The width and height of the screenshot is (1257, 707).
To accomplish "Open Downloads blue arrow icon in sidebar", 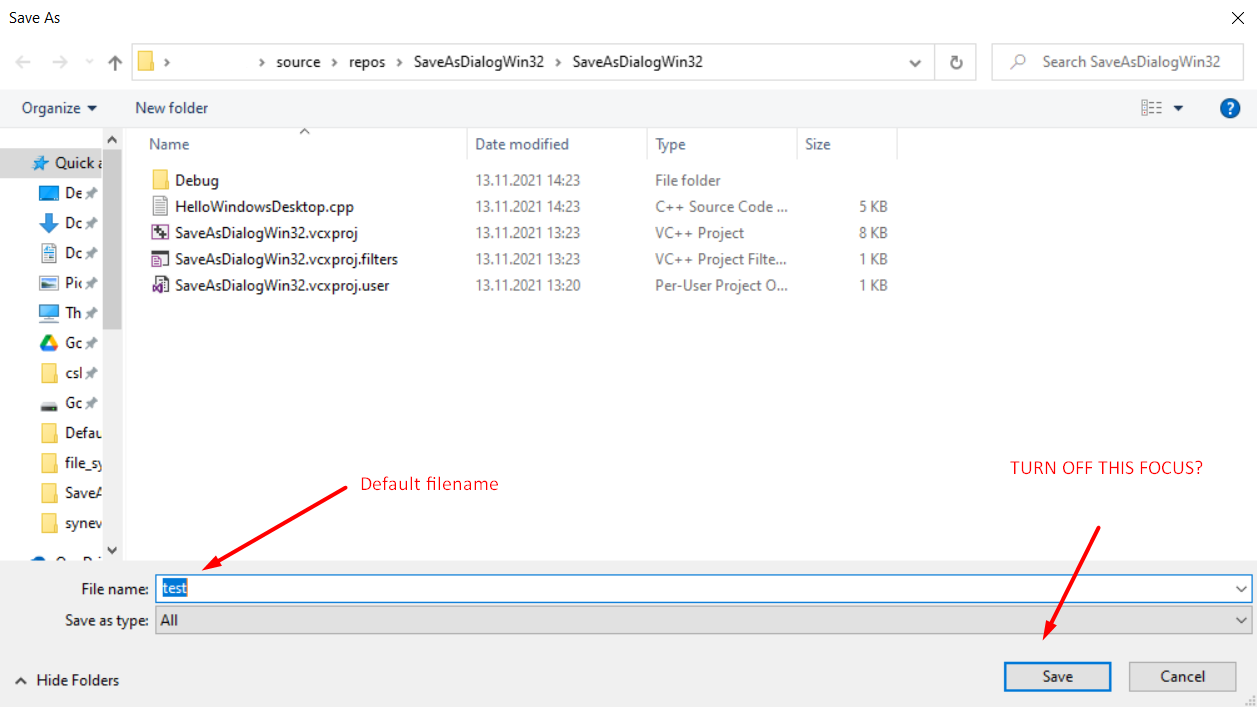I will [49, 223].
